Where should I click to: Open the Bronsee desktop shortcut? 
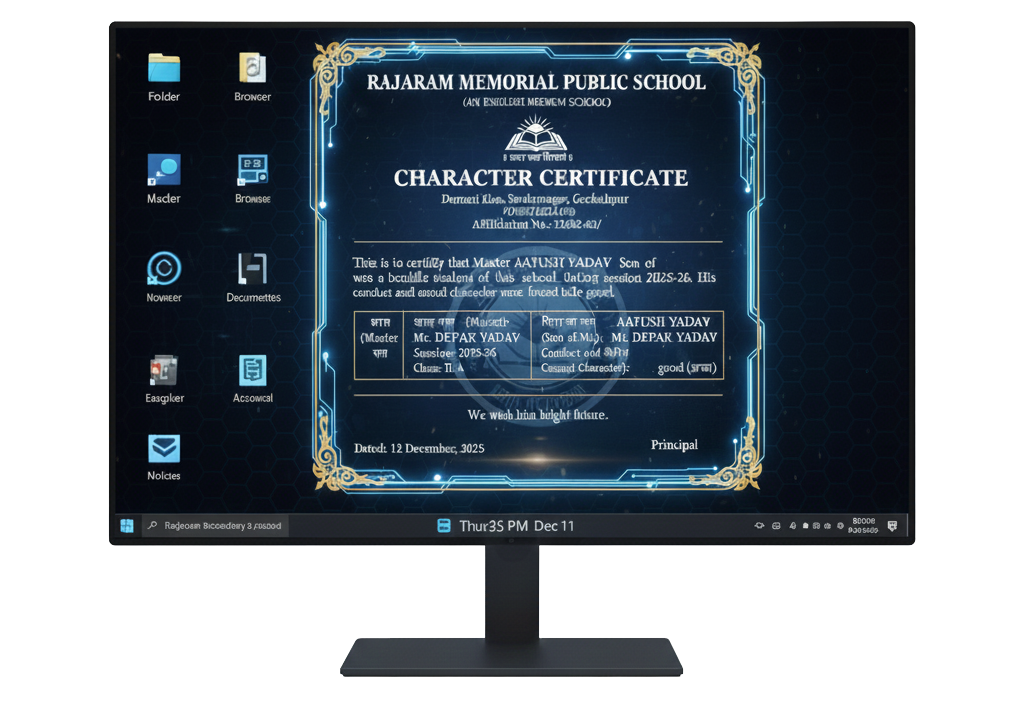coord(252,169)
